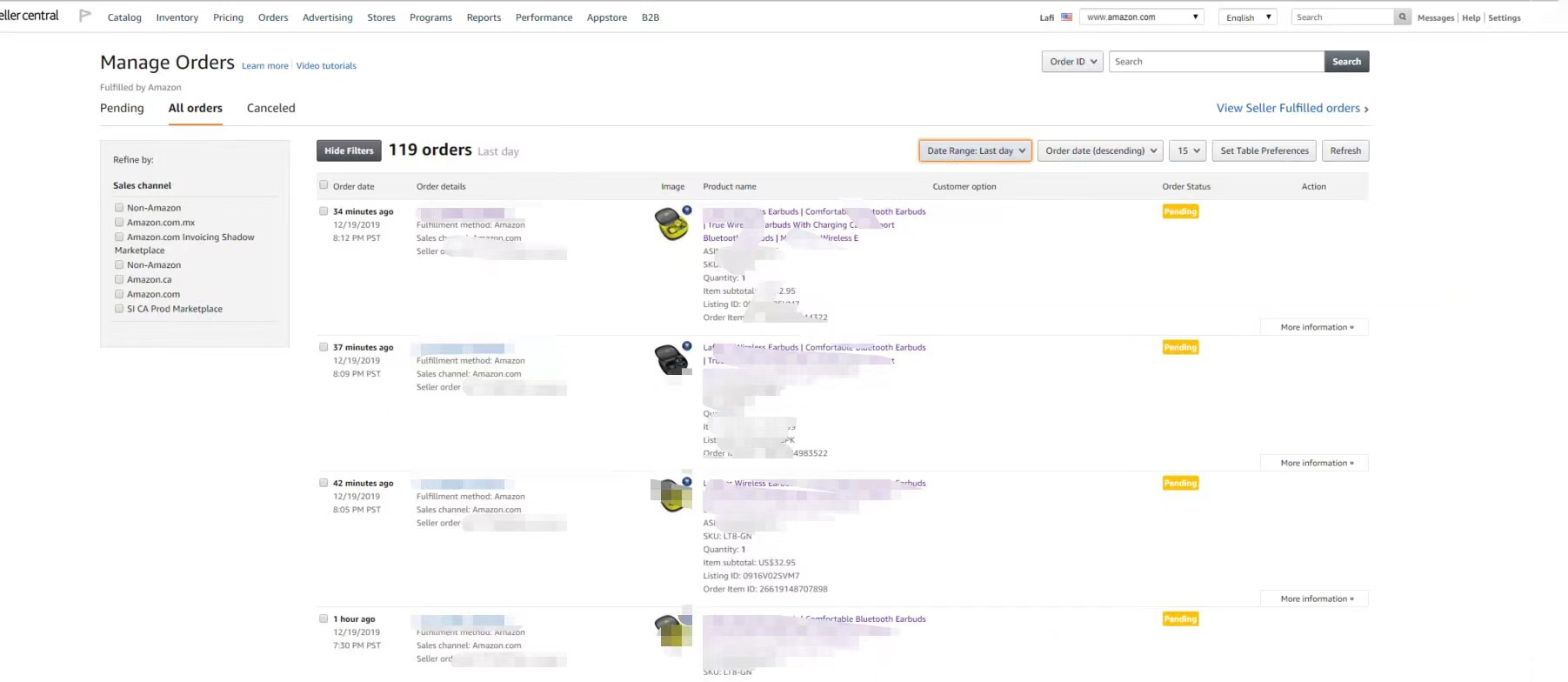
Task: Click the flag icon beside Seller Central logo
Action: pos(85,16)
